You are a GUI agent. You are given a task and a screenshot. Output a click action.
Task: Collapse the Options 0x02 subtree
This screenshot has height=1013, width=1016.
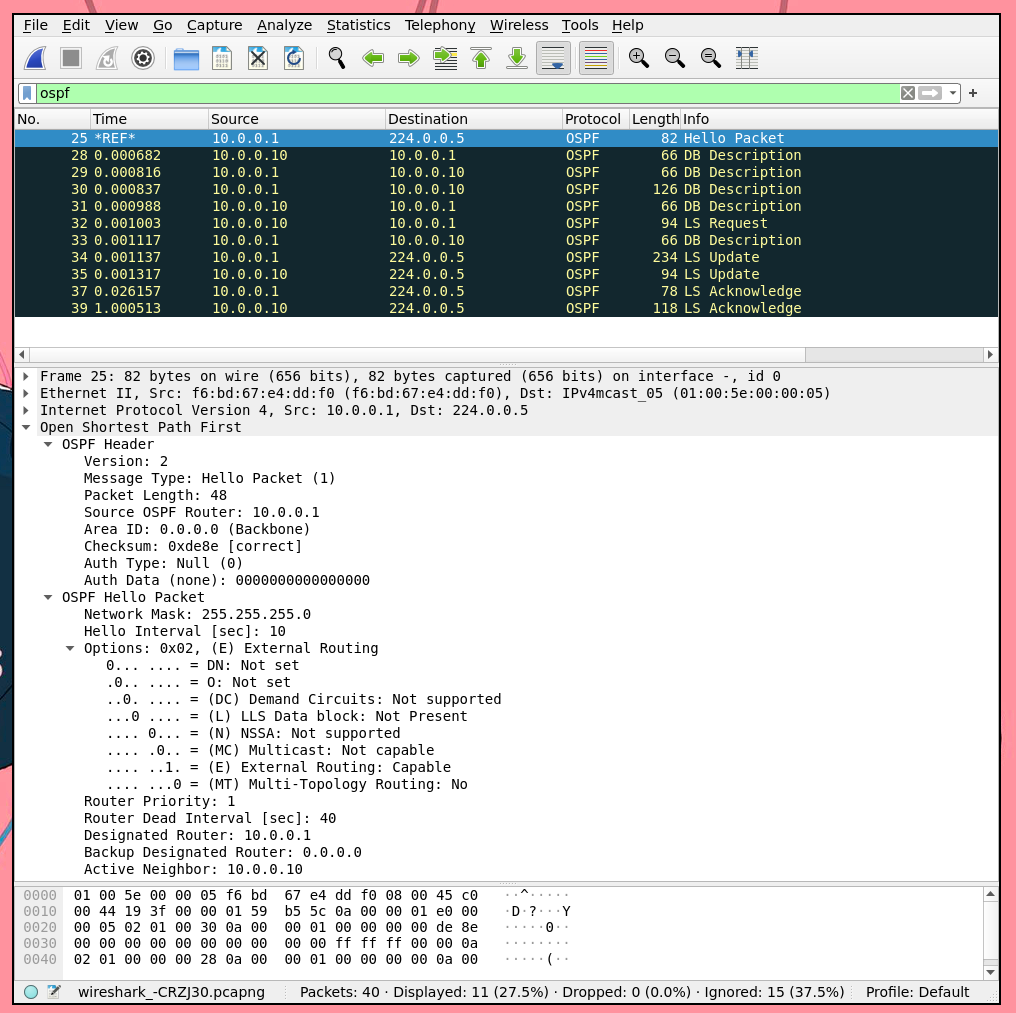point(70,648)
